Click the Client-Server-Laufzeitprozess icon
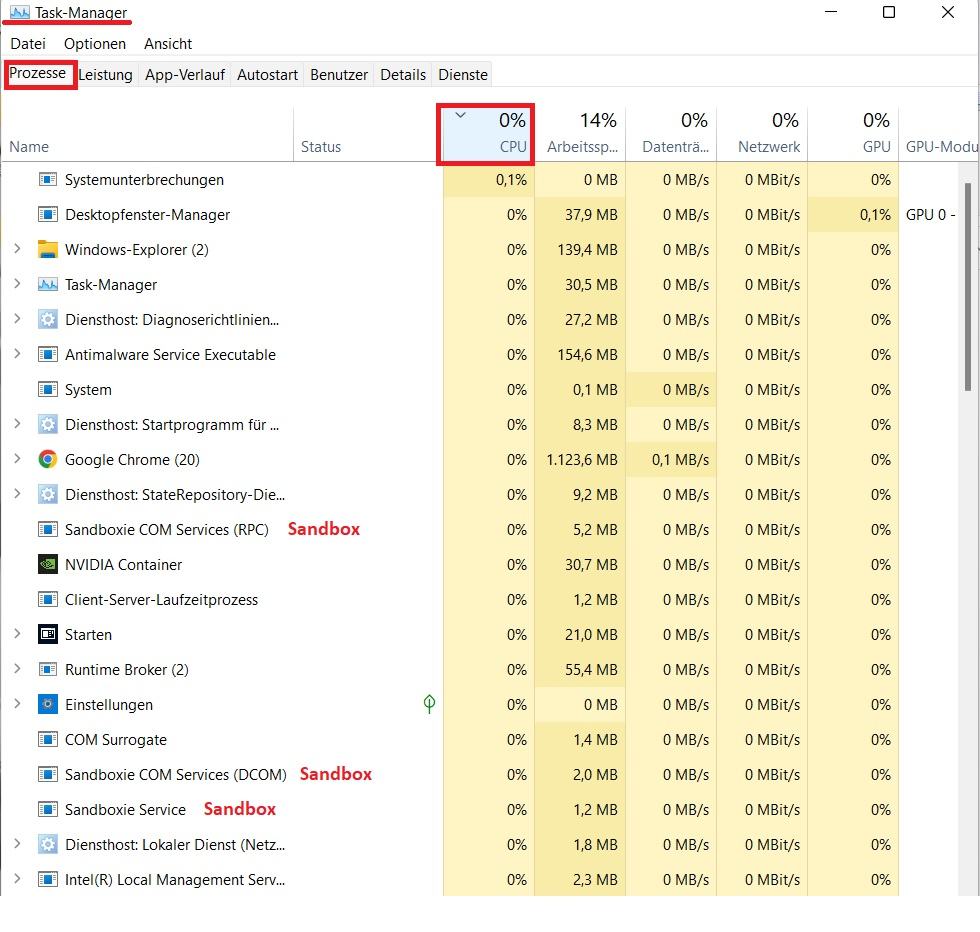Image resolution: width=980 pixels, height=932 pixels. (x=48, y=600)
